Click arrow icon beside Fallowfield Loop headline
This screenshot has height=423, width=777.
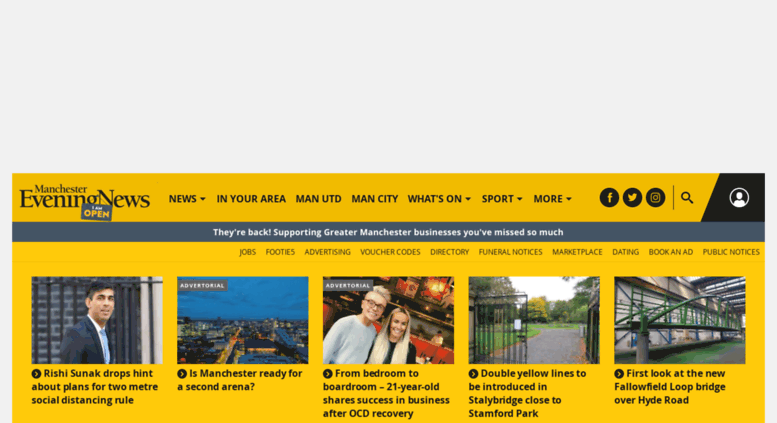point(619,374)
